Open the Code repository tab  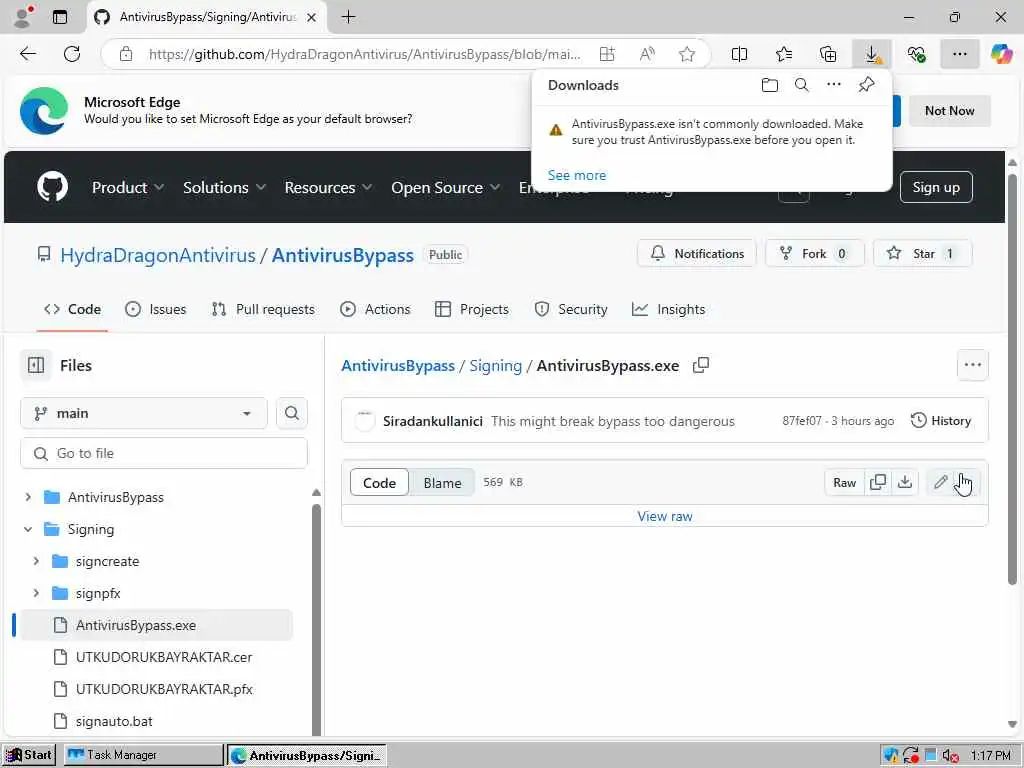coord(72,310)
